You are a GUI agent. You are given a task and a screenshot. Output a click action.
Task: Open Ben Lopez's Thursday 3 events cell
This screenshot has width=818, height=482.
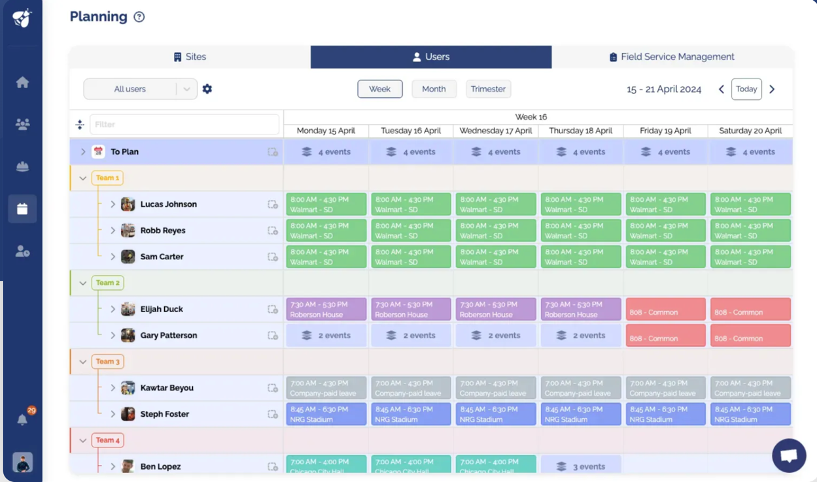581,465
